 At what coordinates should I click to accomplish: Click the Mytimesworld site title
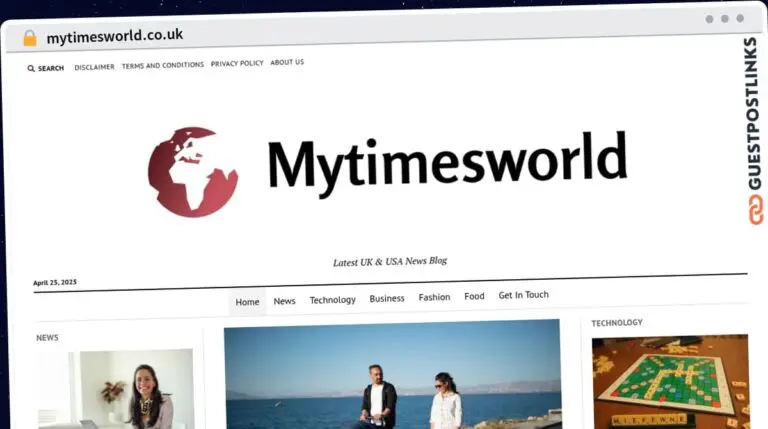447,163
